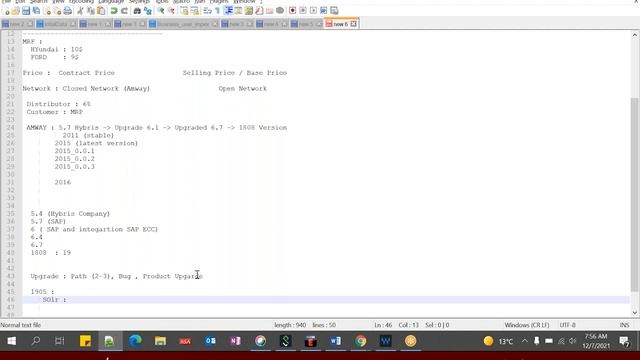Close the new 5 tab

tap(319, 24)
